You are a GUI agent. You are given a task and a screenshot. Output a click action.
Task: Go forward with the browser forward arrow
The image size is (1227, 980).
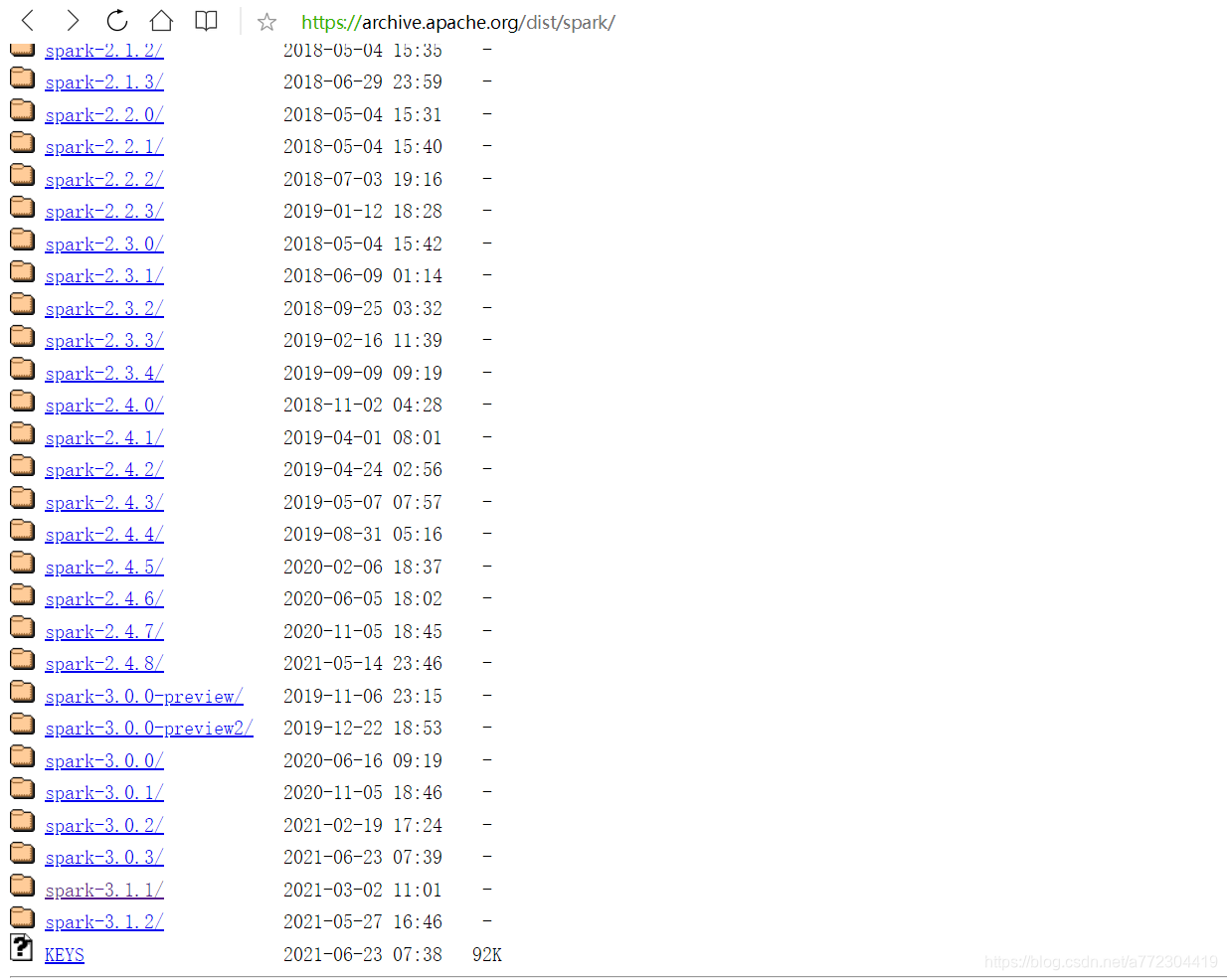click(72, 20)
